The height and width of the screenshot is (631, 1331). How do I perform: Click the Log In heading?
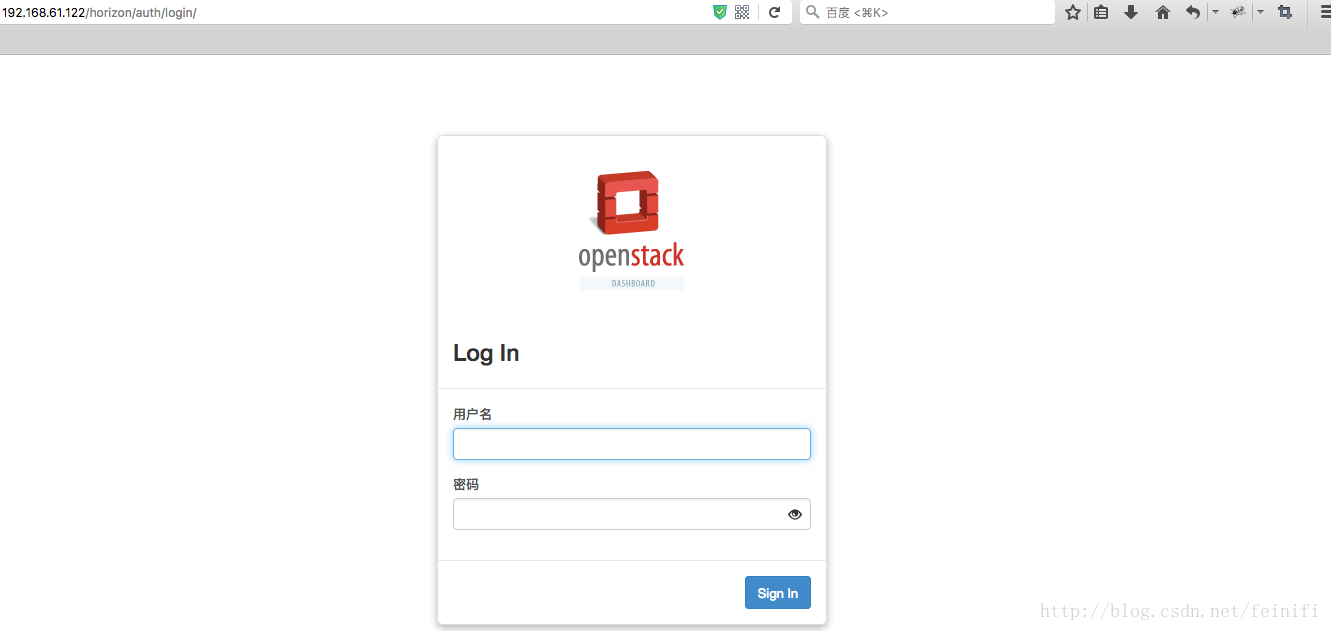click(x=486, y=353)
